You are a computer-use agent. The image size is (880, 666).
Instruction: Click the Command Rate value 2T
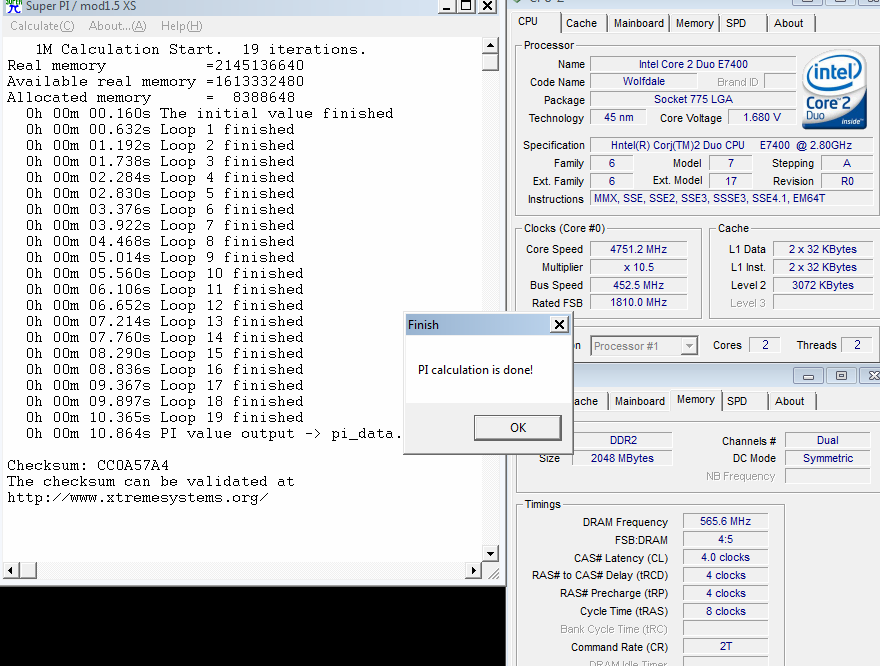pos(725,646)
